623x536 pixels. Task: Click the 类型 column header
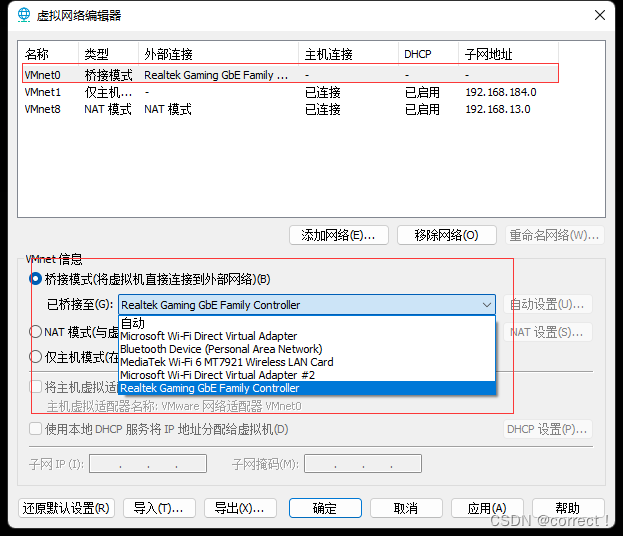coord(108,54)
